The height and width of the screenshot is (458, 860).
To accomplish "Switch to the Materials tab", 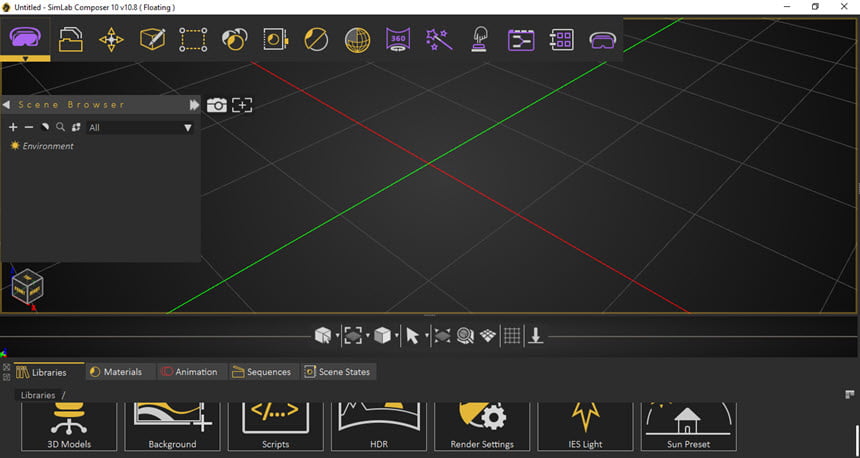I will tap(121, 372).
